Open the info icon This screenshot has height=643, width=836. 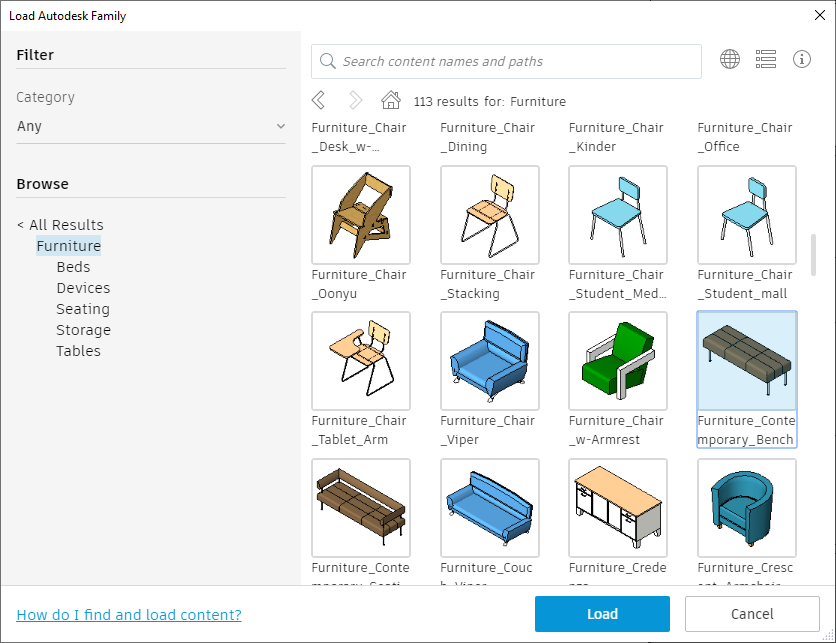tap(801, 59)
